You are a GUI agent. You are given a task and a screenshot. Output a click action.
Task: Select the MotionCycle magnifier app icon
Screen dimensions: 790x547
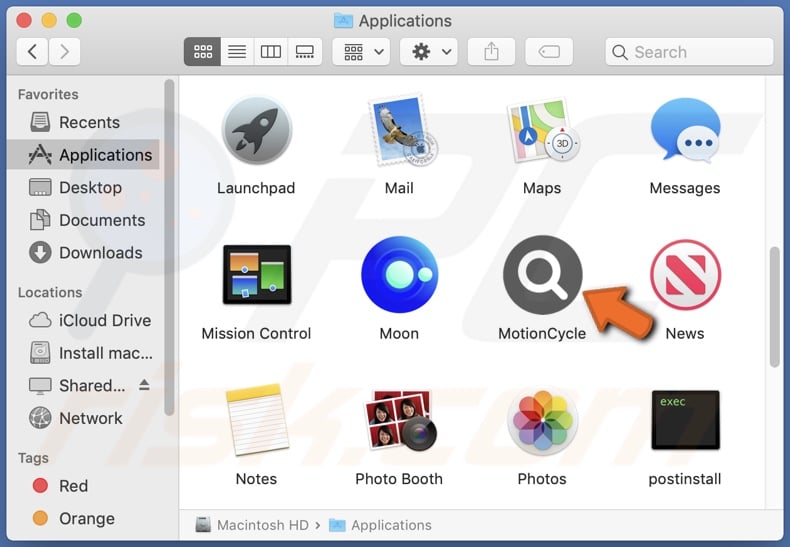click(543, 275)
